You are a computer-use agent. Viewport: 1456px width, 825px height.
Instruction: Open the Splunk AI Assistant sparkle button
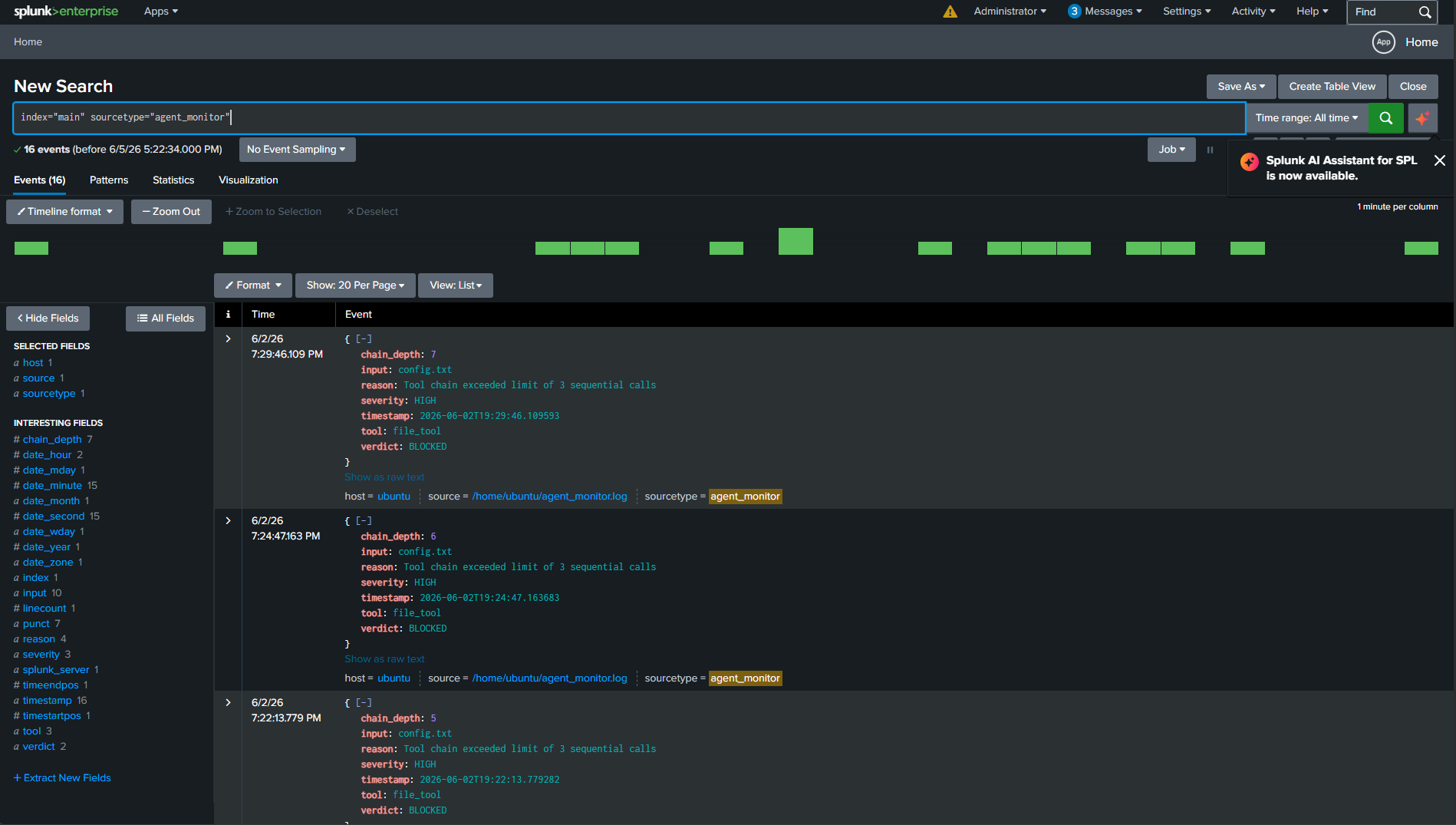click(x=1422, y=118)
